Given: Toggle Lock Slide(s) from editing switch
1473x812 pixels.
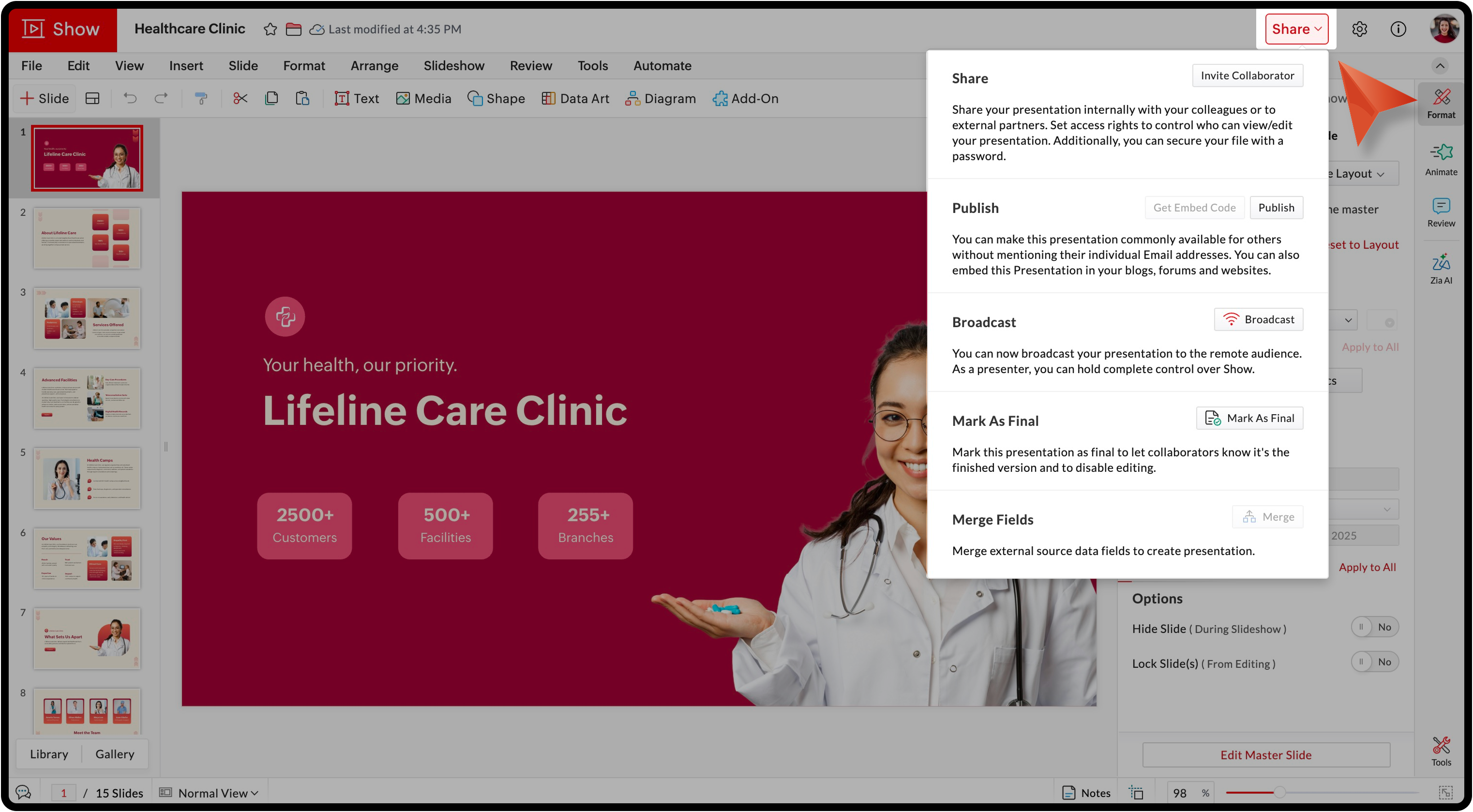Looking at the screenshot, I should click(1374, 662).
